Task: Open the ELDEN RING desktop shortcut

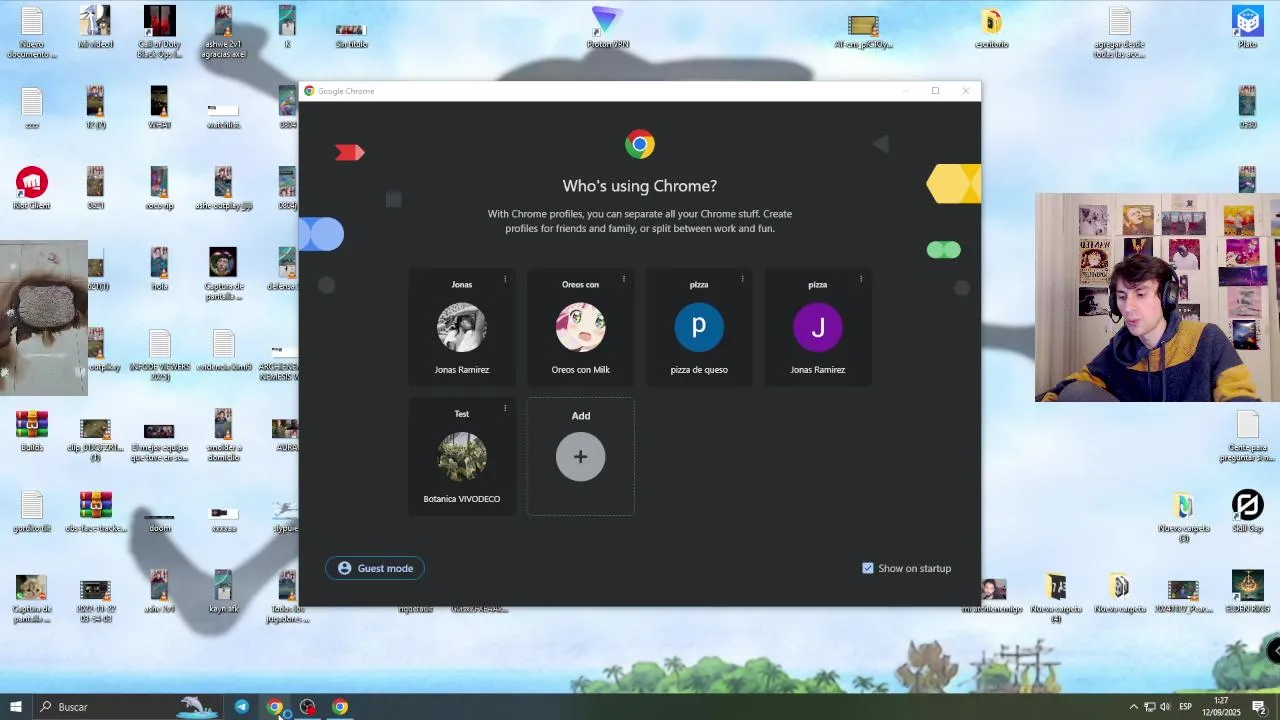Action: pos(1247,591)
